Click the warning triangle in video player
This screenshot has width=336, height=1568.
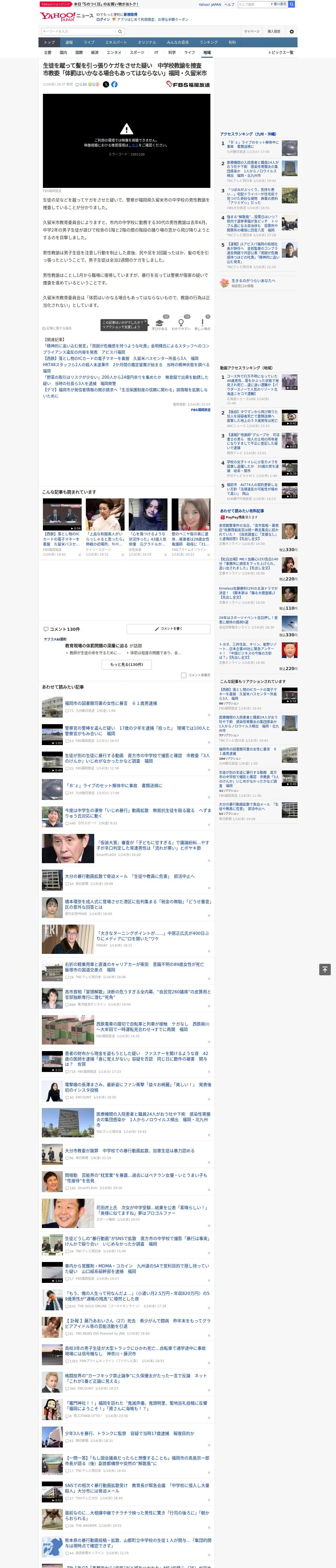coord(126,129)
